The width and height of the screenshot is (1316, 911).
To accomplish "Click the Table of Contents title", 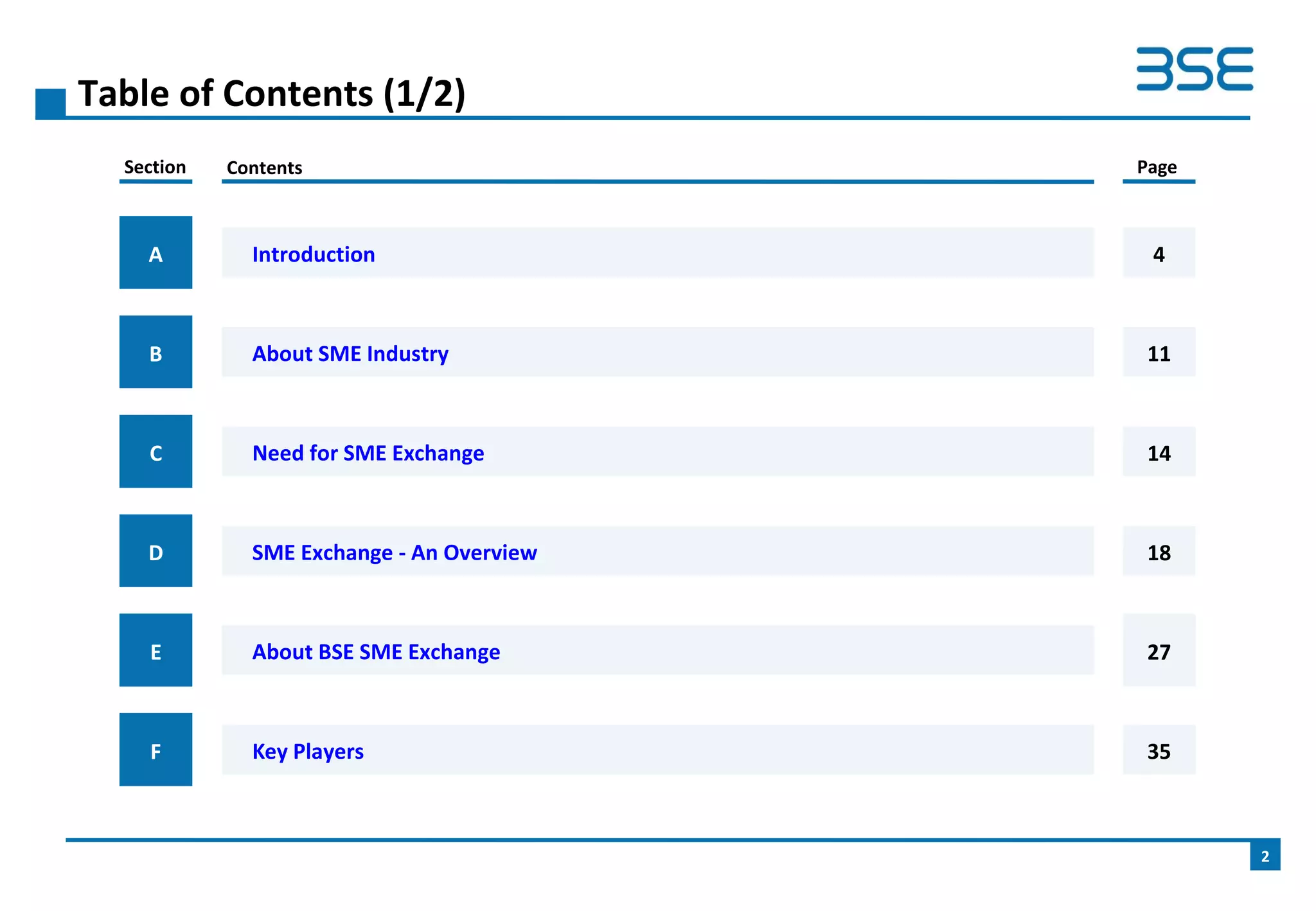I will 271,94.
